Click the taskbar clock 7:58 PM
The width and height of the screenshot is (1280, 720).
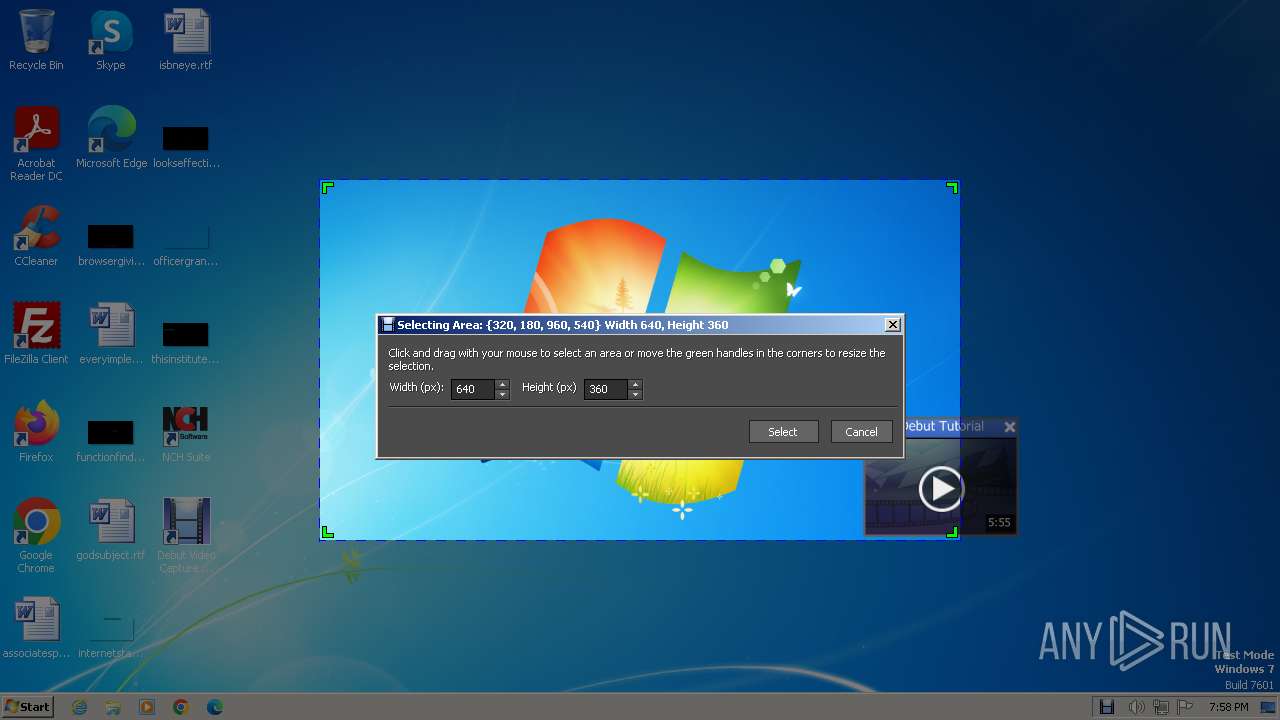pos(1228,707)
